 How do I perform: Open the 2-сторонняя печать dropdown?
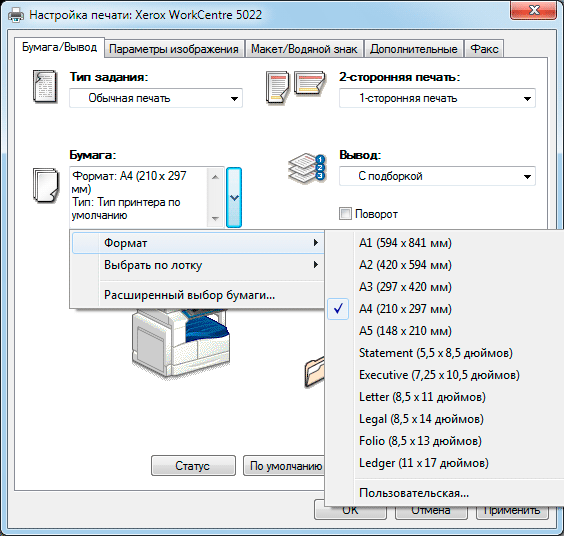point(437,98)
